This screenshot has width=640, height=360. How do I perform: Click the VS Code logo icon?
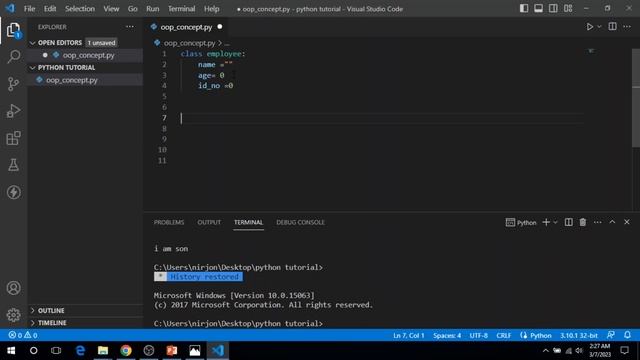(x=10, y=8)
